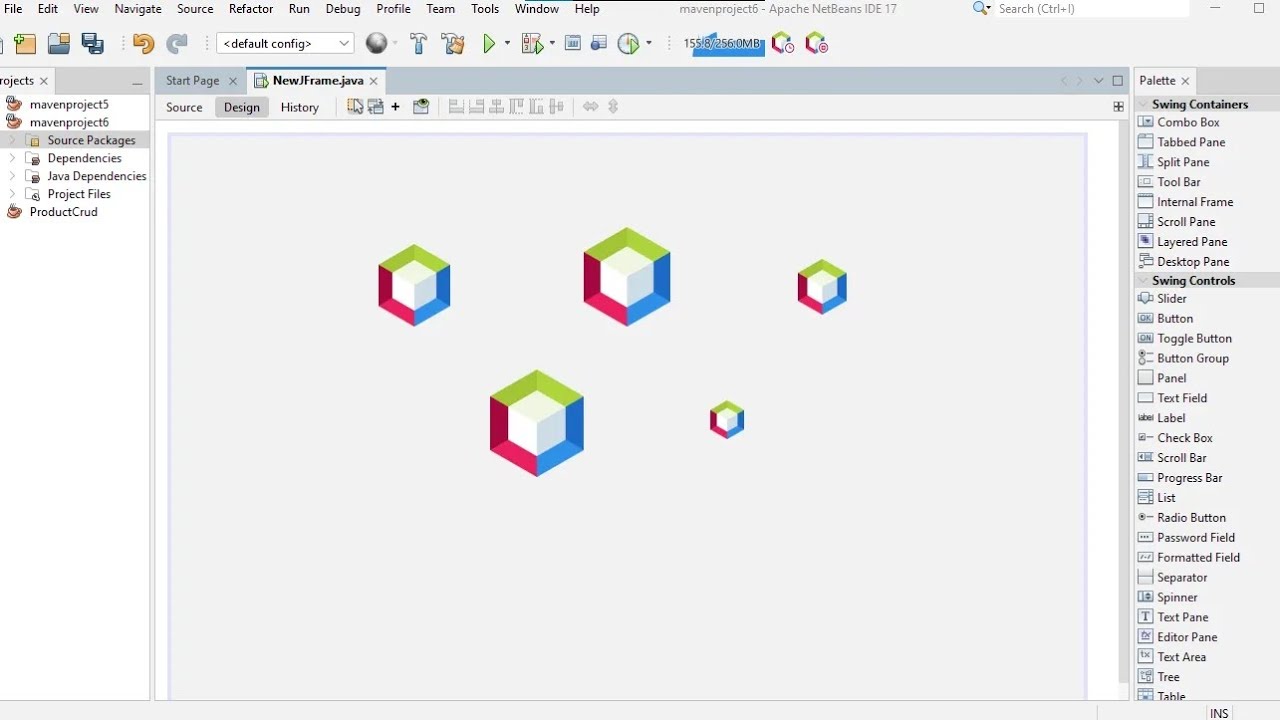Click the New Project toolbar icon
This screenshot has width=1280, height=720.
pyautogui.click(x=25, y=44)
